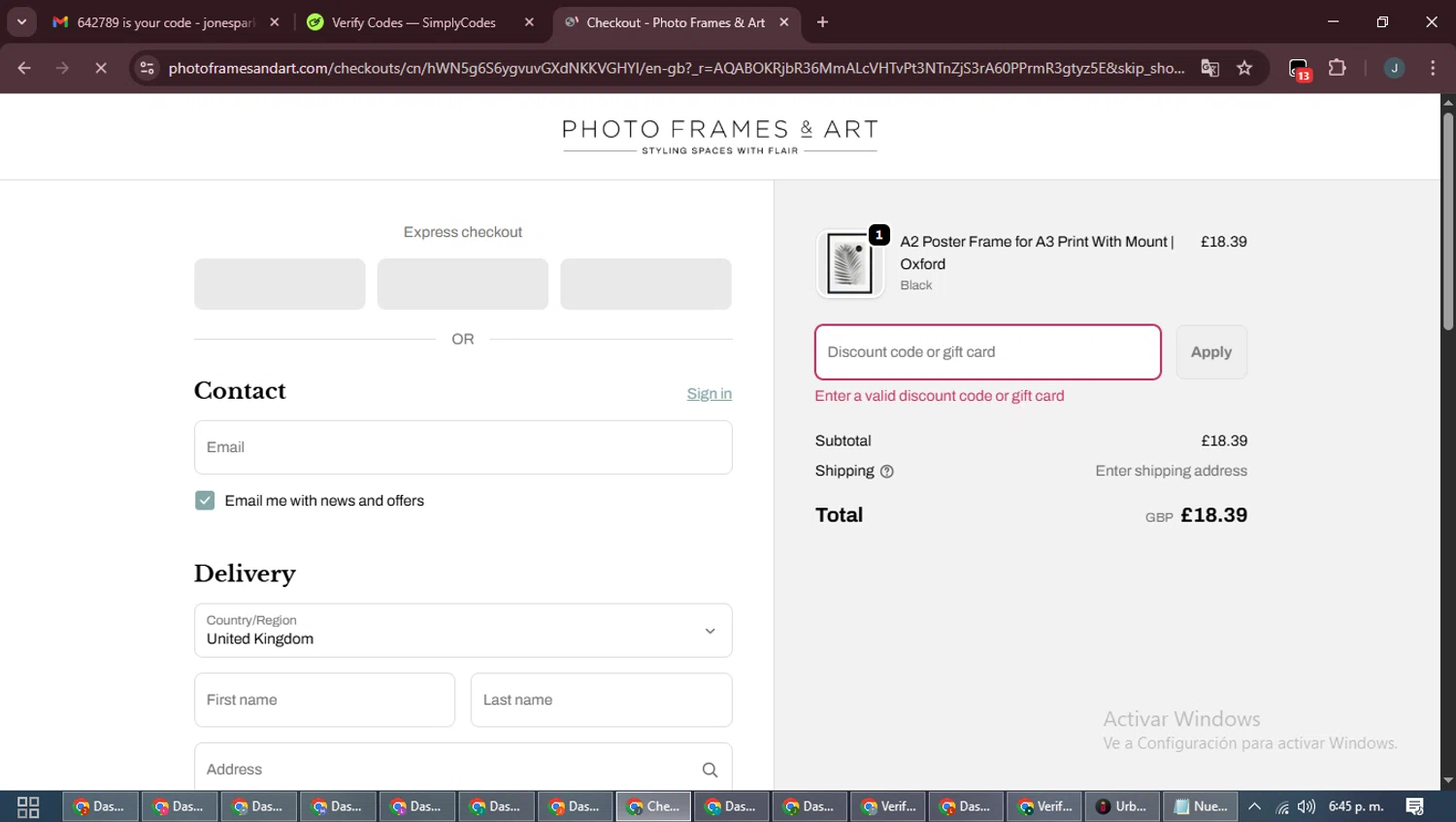Go back to the previous page
This screenshot has height=822, width=1456.
[x=24, y=68]
